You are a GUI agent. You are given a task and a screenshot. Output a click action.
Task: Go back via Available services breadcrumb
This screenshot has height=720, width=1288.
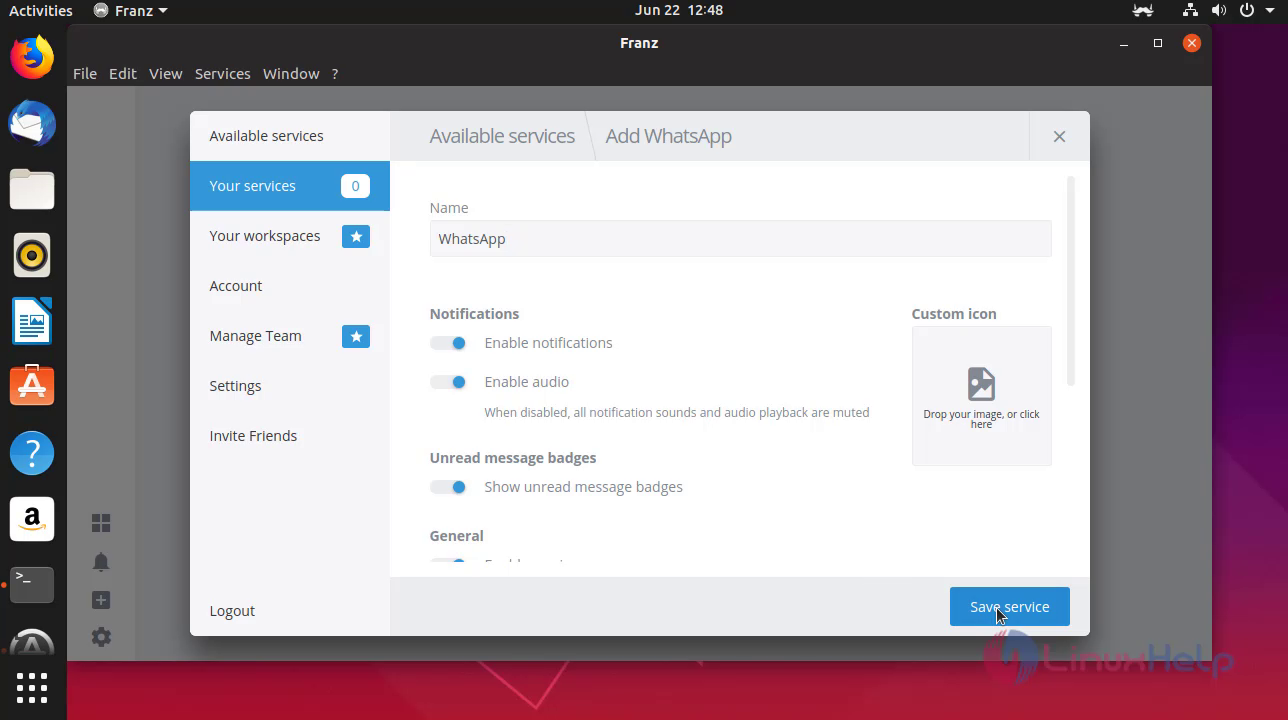tap(502, 136)
